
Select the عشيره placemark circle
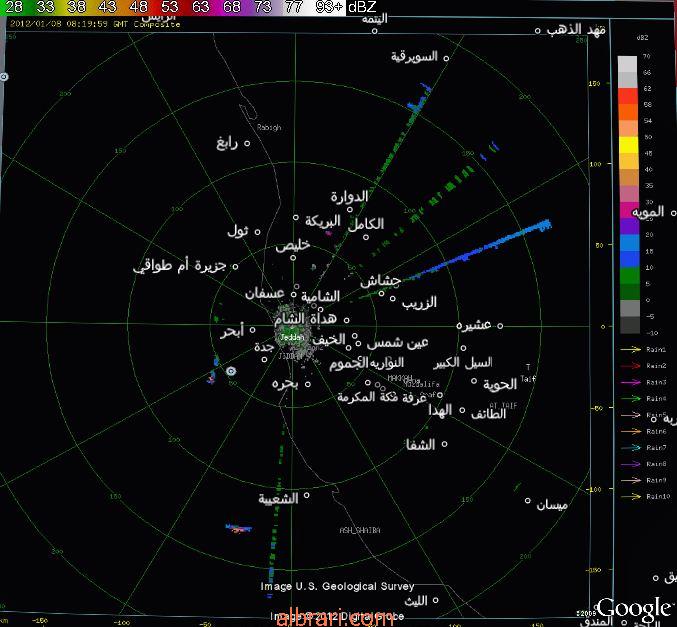click(500, 326)
